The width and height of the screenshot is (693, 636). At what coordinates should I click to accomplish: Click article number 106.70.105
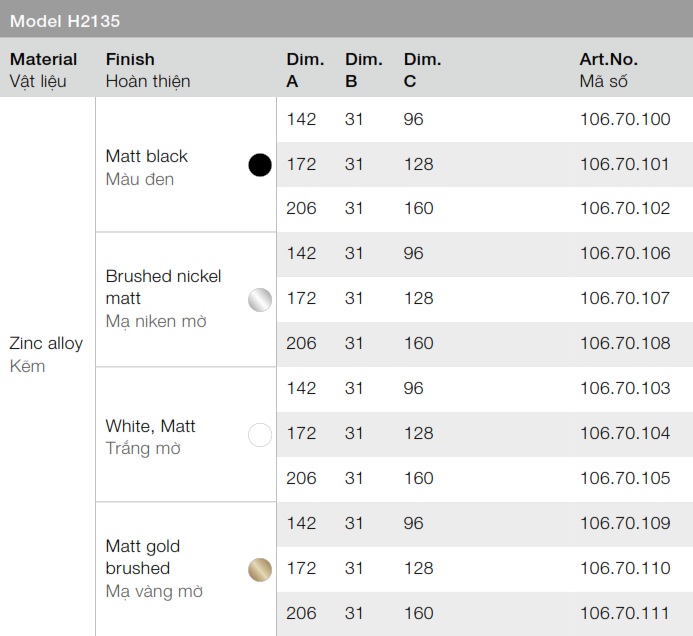(x=625, y=479)
